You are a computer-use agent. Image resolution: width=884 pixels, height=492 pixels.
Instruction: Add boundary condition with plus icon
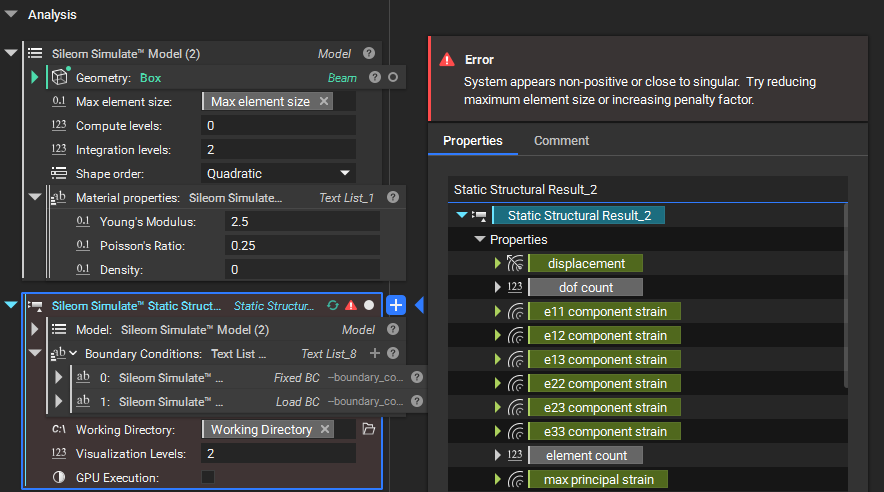click(x=375, y=353)
